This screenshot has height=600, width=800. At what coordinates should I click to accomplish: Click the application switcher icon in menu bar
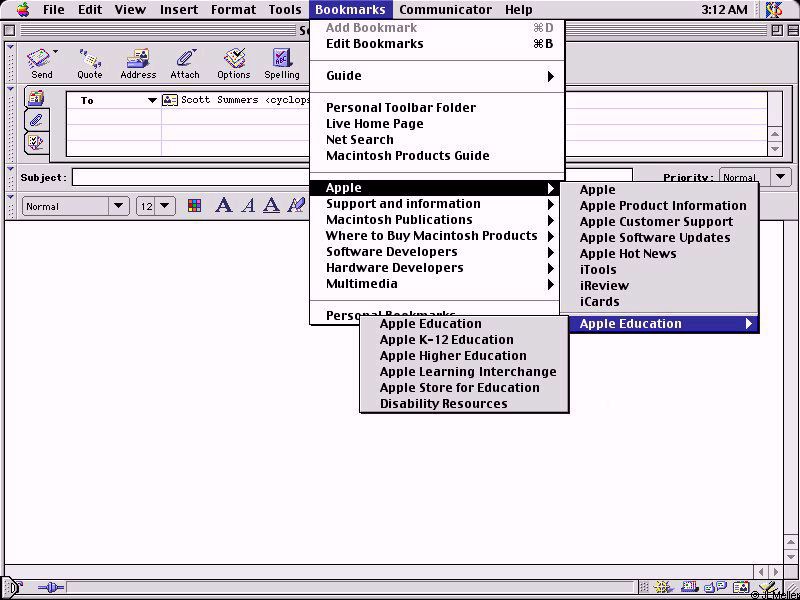774,10
